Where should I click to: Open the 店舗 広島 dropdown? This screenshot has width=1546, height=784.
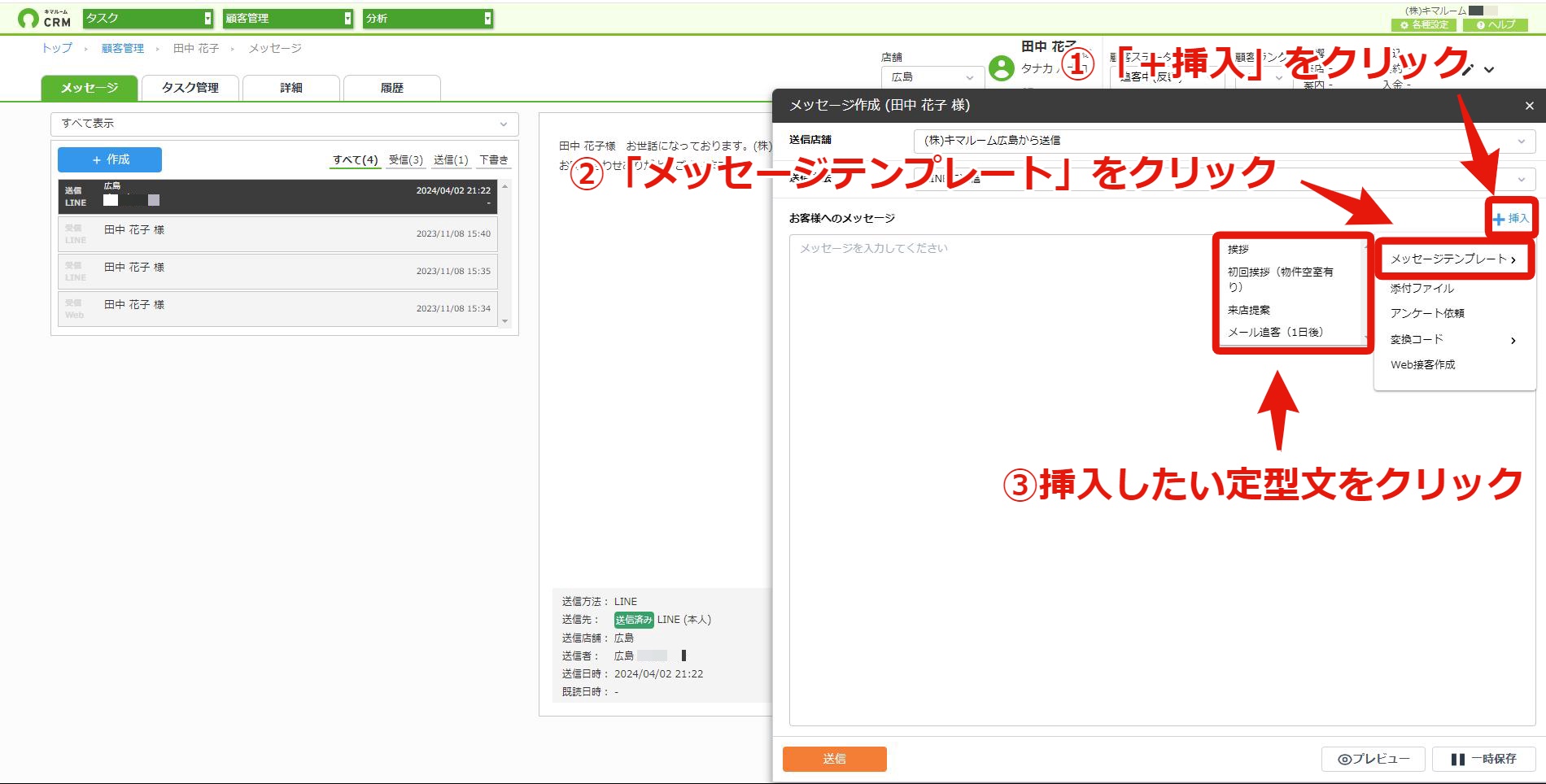tap(932, 77)
